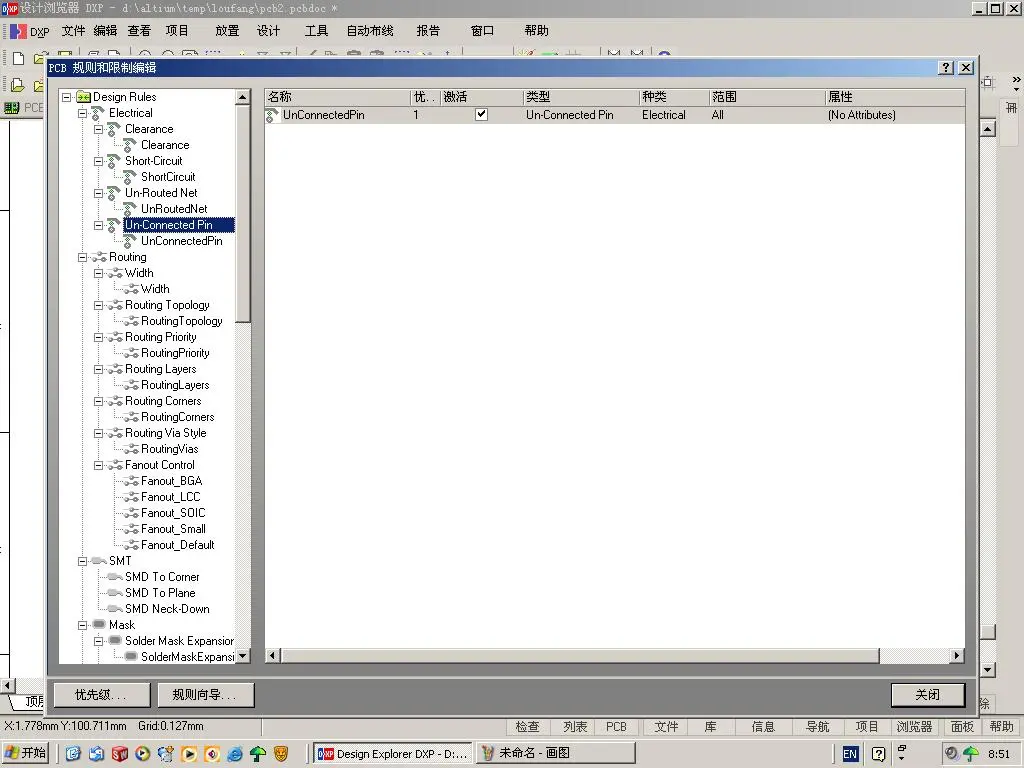Open the 报告 menu
The image size is (1024, 768).
pyautogui.click(x=428, y=31)
